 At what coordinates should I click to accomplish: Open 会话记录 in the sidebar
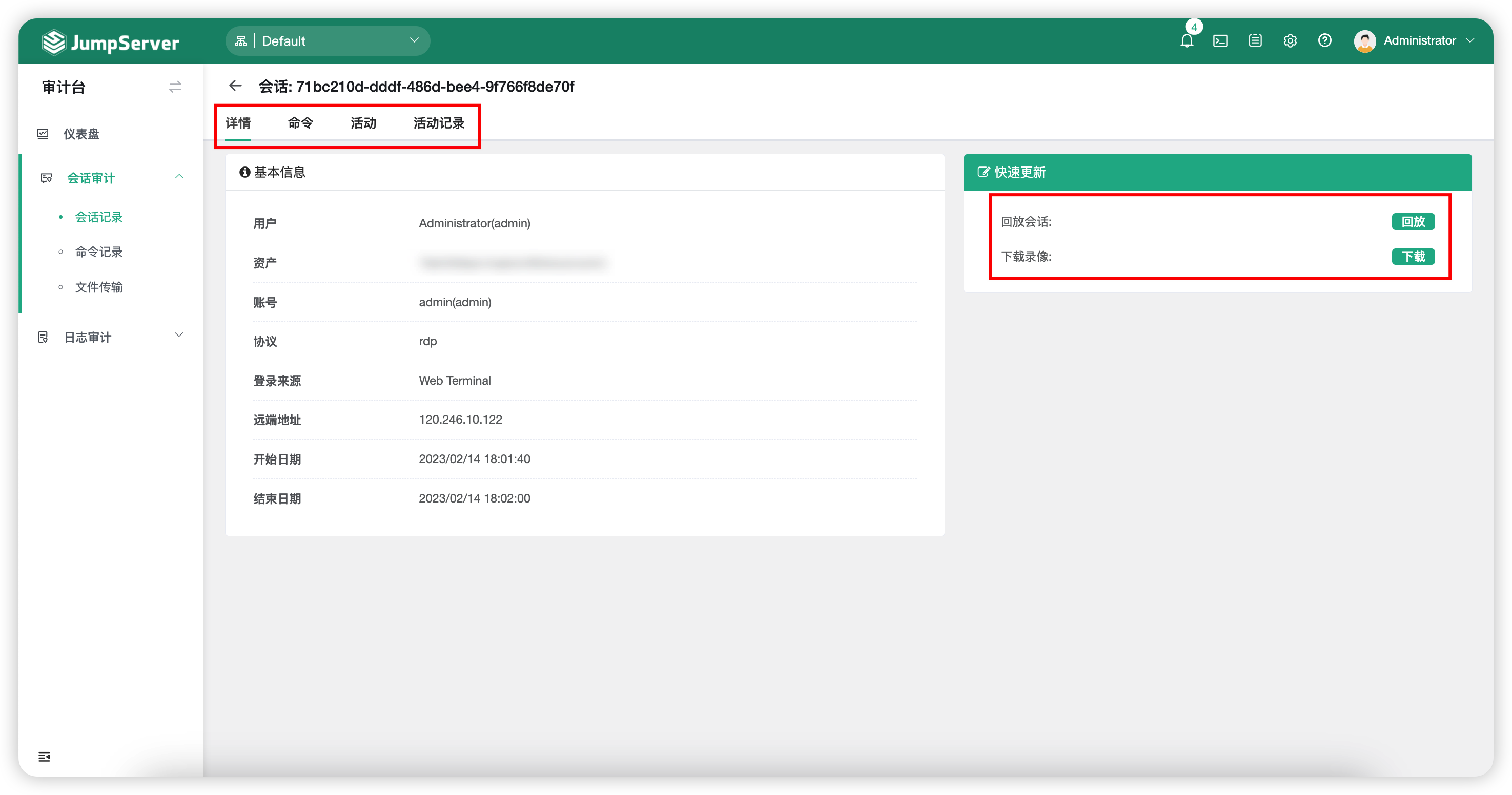click(98, 217)
